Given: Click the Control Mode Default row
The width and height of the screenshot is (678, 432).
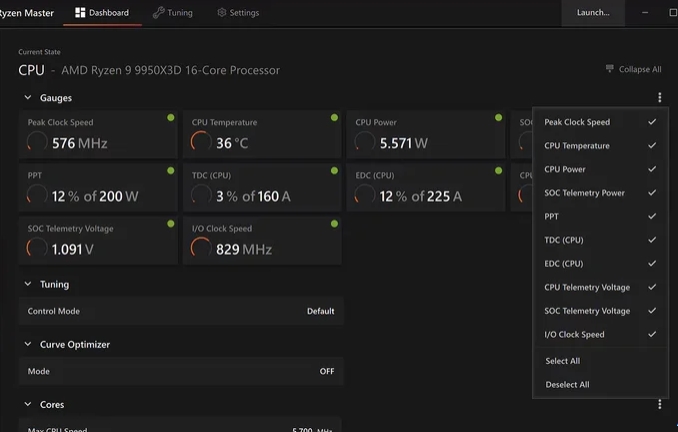Looking at the screenshot, I should tap(181, 311).
